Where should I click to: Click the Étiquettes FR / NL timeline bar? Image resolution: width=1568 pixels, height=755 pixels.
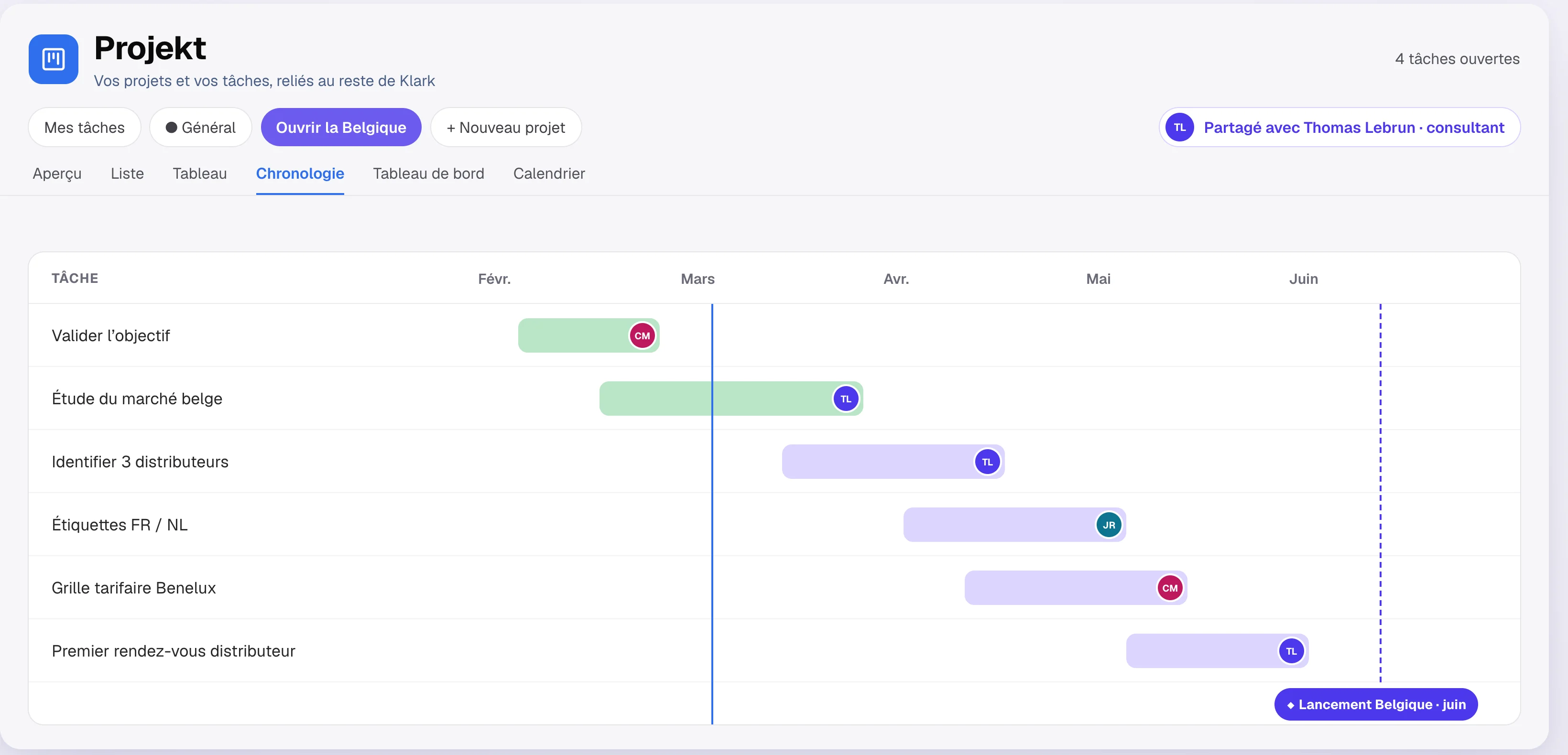pos(1015,525)
